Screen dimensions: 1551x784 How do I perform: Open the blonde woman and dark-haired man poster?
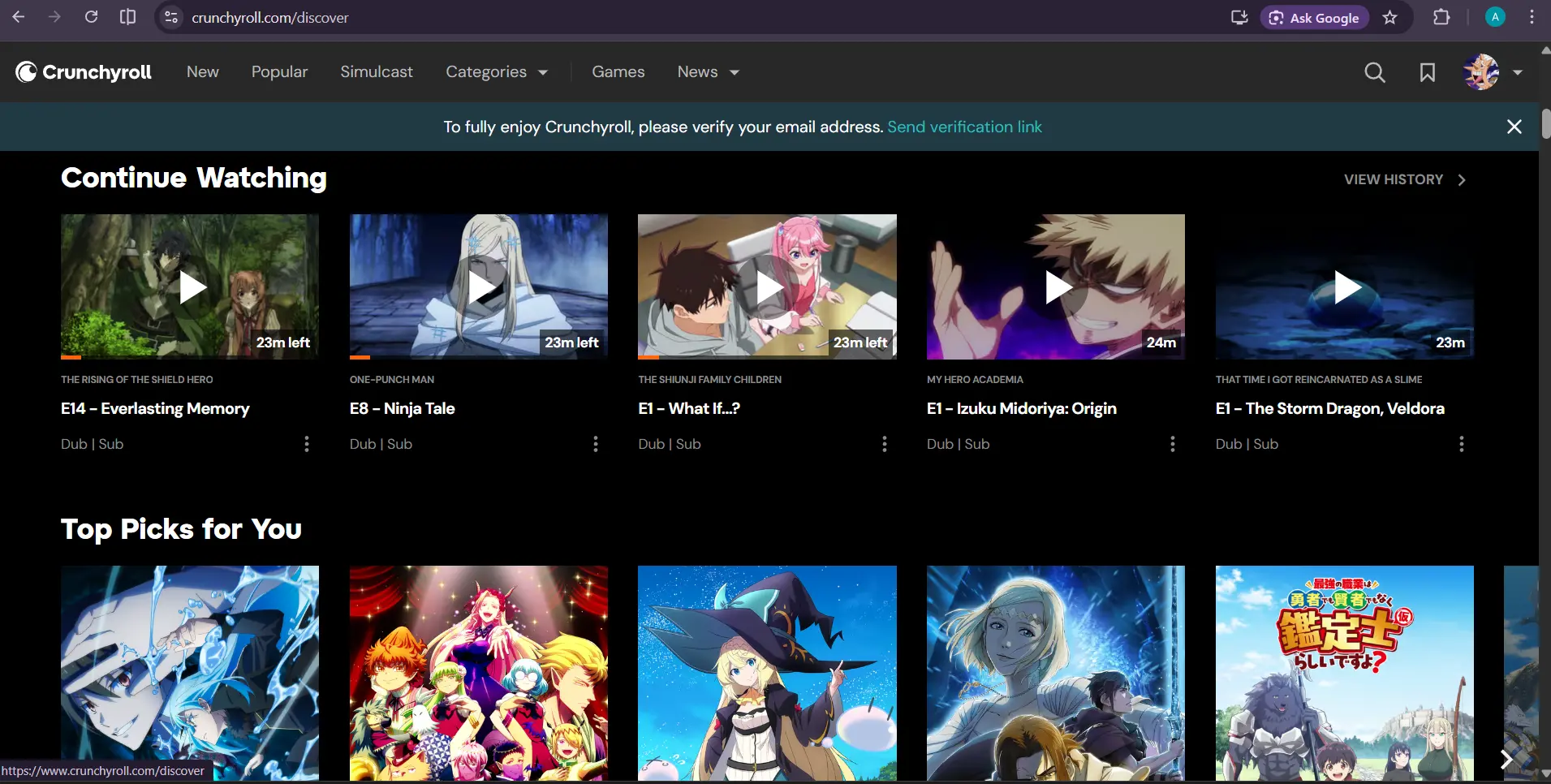(1056, 673)
